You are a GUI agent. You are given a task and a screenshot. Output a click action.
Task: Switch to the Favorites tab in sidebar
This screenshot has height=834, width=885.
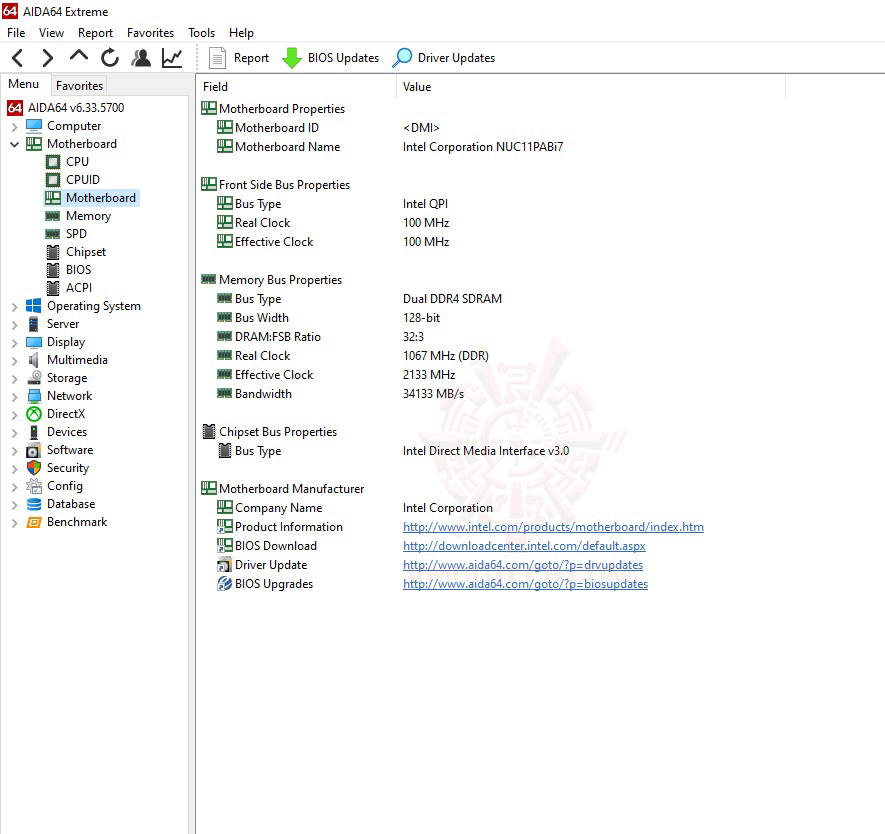click(80, 85)
